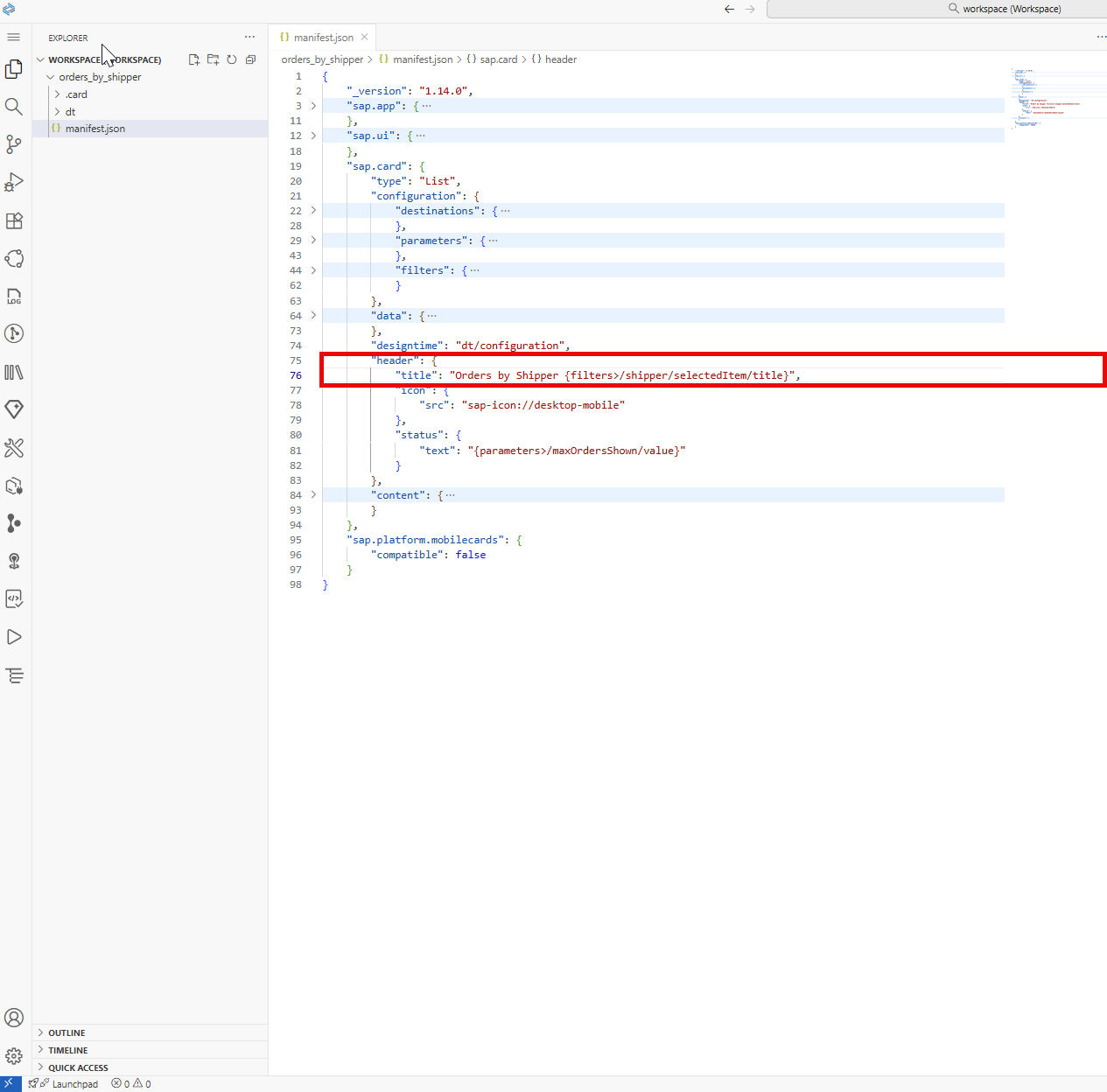This screenshot has width=1107, height=1092.
Task: Open the library books activity icon
Action: [x=14, y=372]
